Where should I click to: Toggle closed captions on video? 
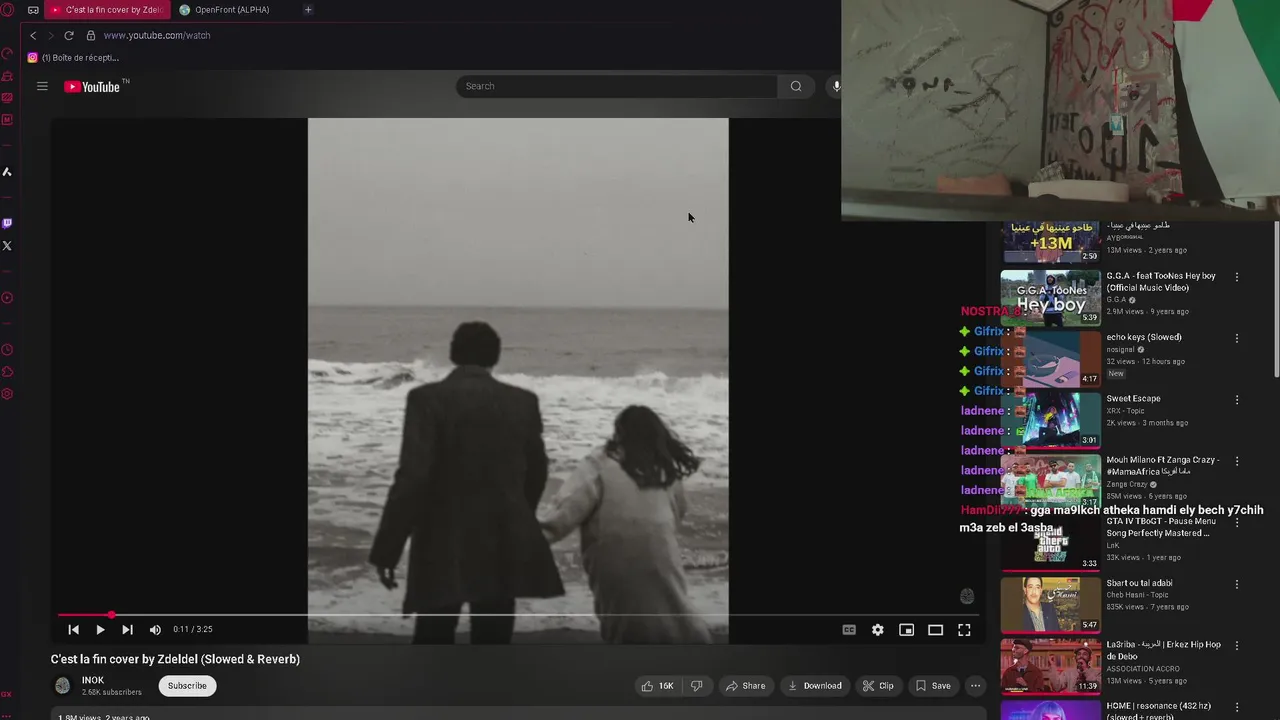[849, 630]
